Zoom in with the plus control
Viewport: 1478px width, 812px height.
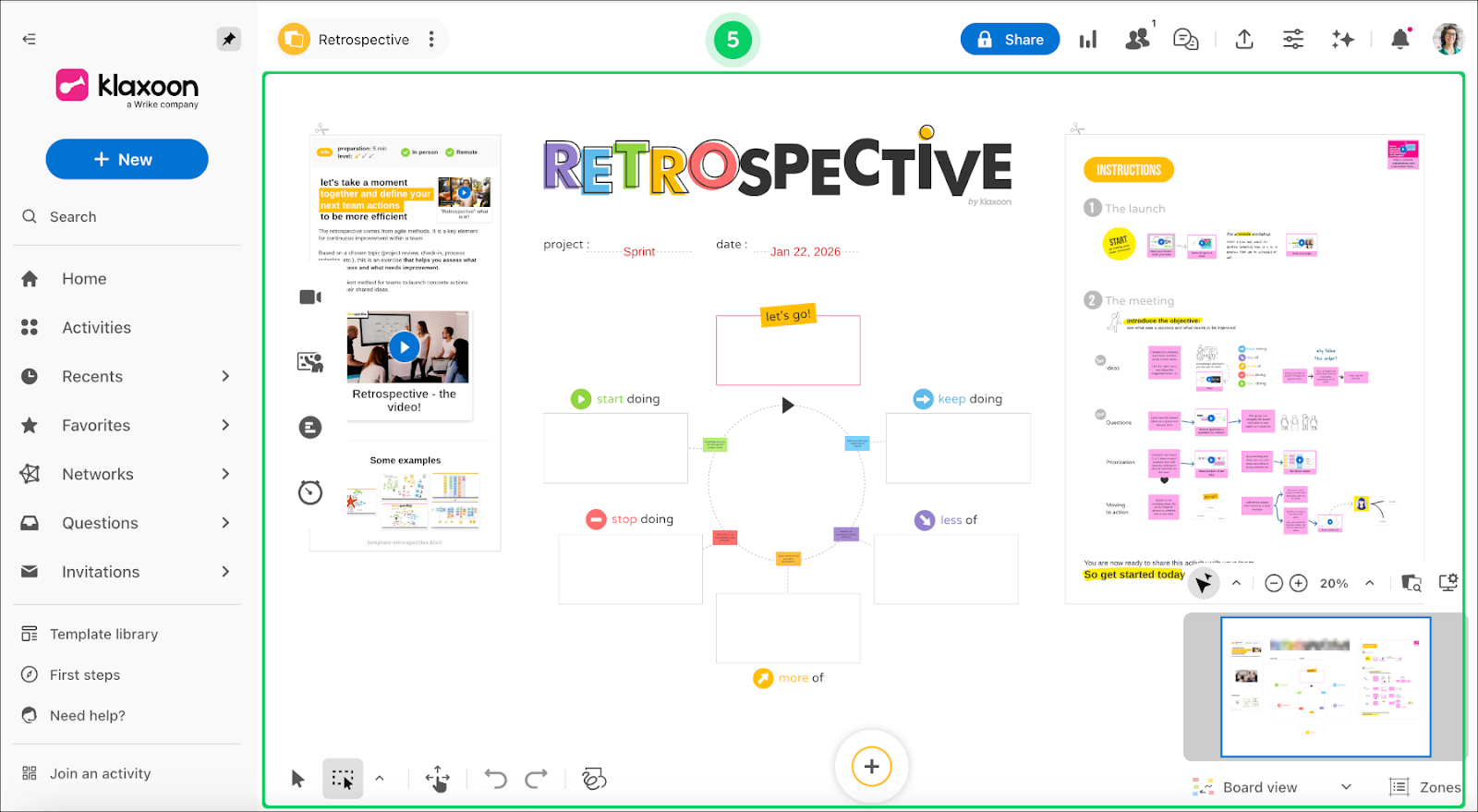tap(1298, 583)
